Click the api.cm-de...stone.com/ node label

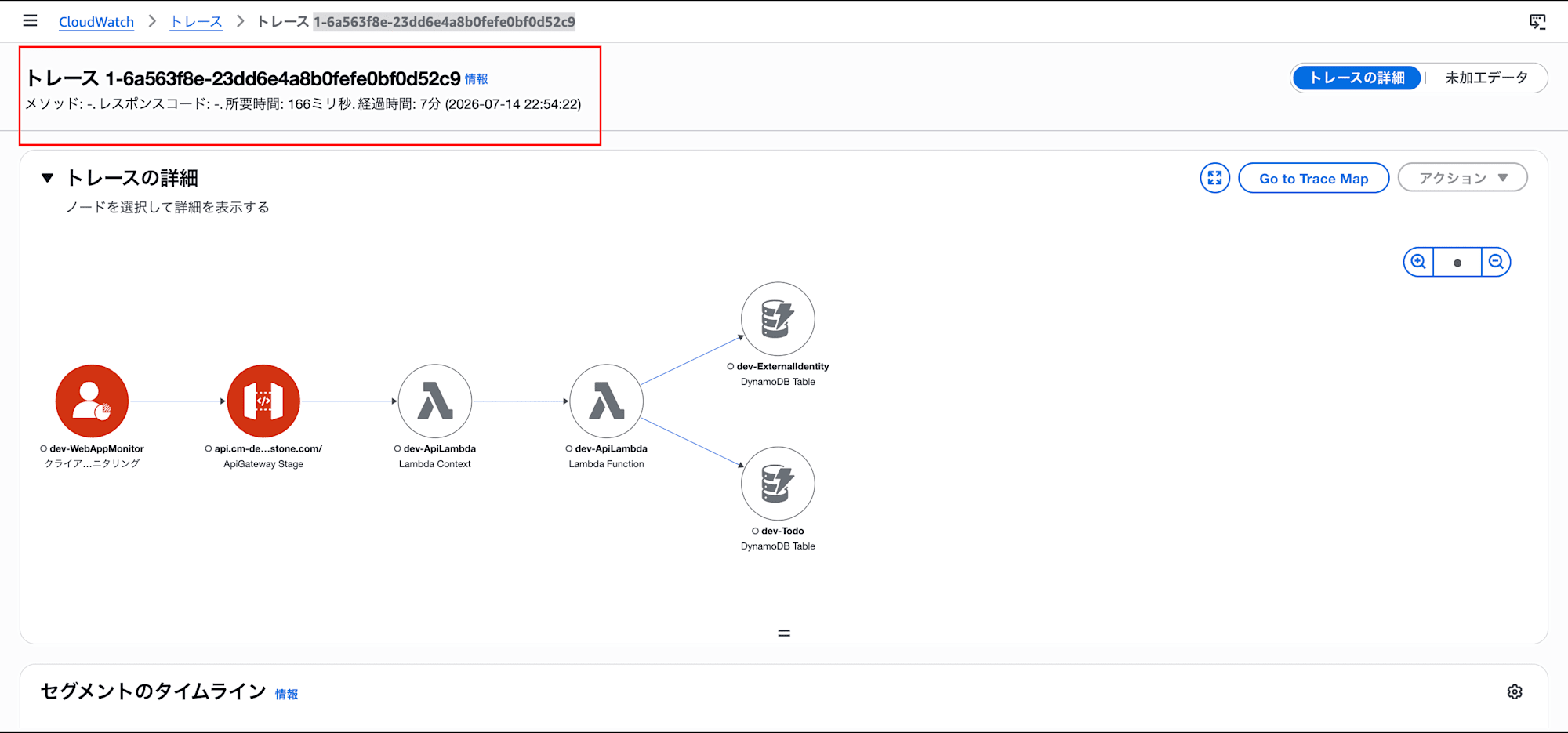[268, 448]
